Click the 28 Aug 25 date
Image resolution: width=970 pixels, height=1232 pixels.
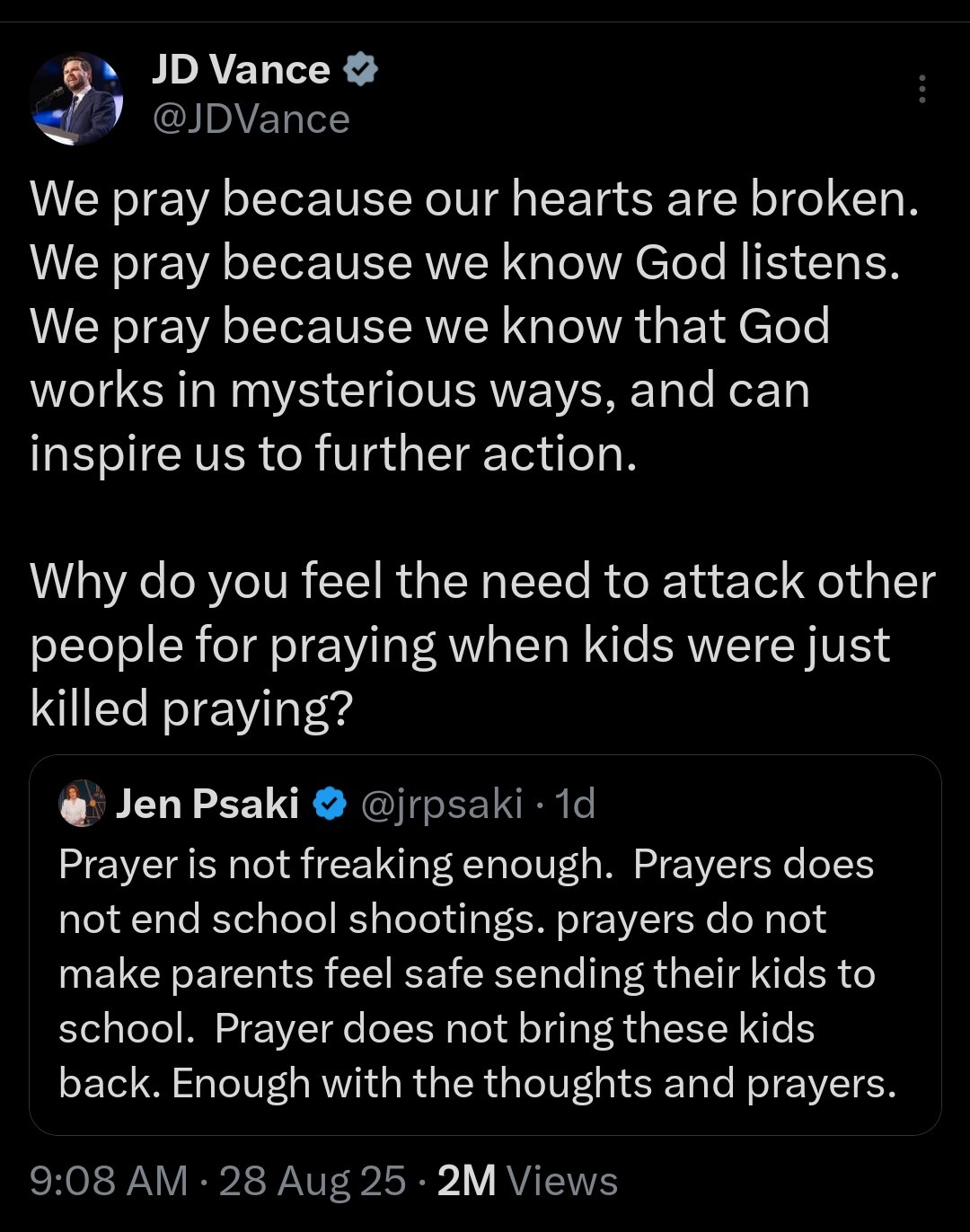313,1181
